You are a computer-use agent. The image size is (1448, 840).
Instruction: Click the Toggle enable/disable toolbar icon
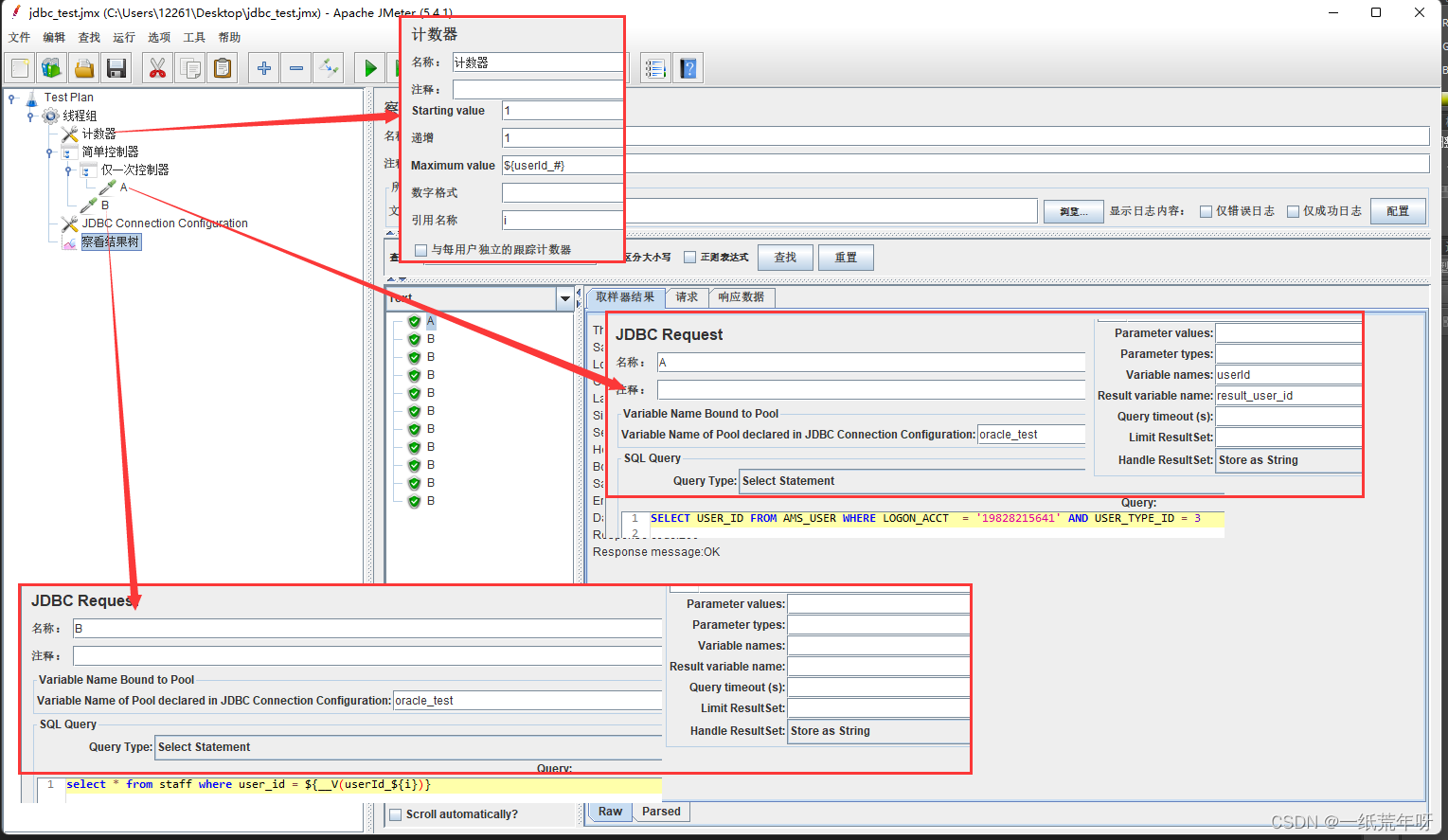(x=329, y=67)
